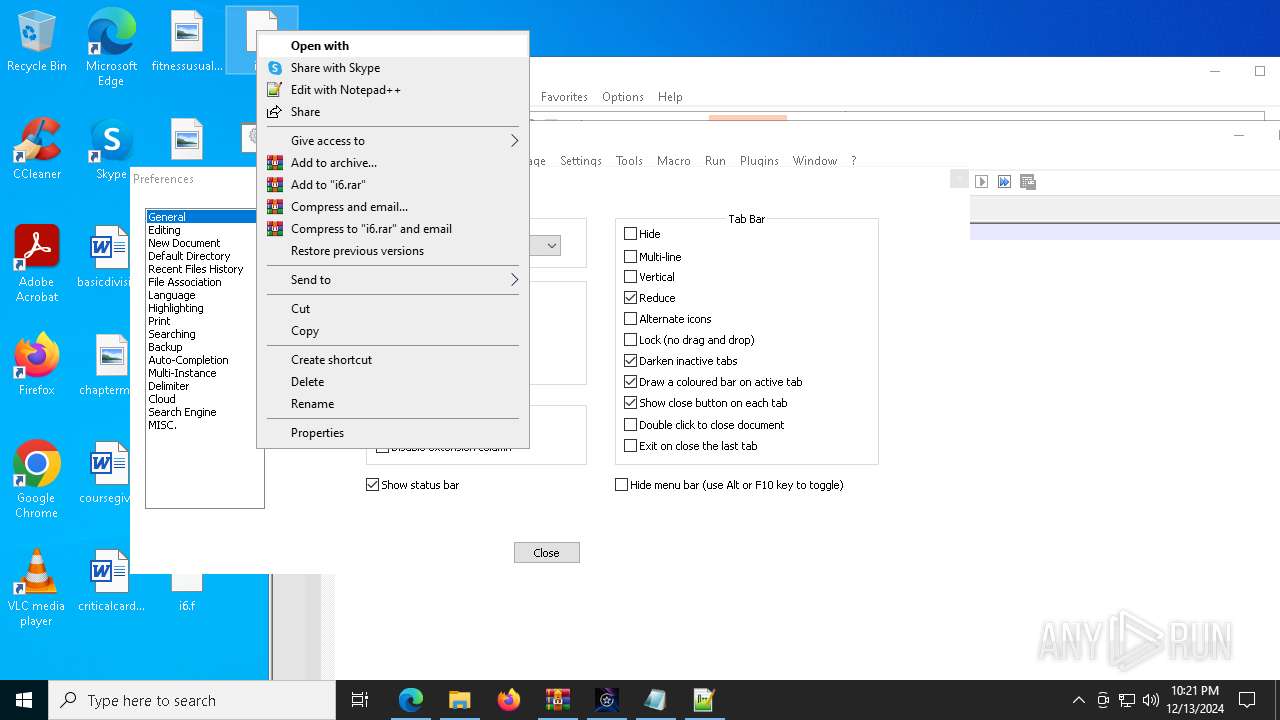Choose Open with in context menu
1280x720 pixels.
coord(393,46)
